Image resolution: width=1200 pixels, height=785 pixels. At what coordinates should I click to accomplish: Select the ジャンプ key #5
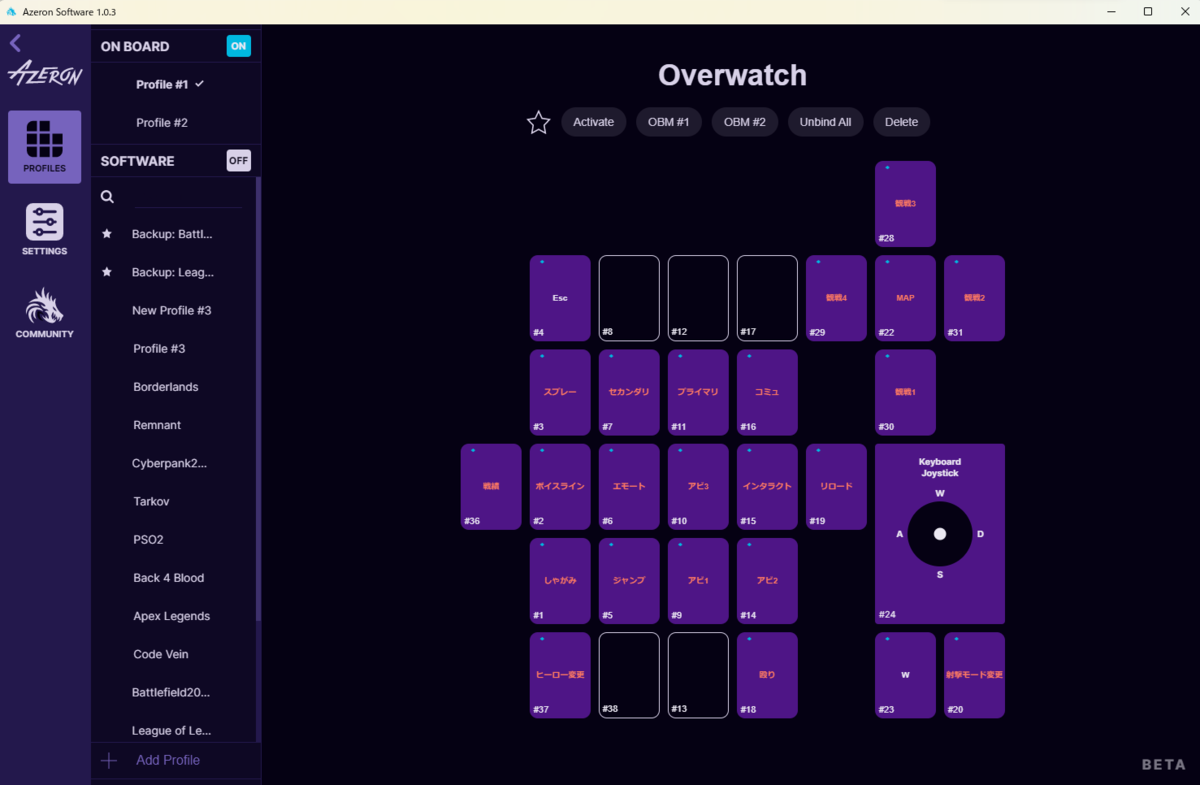point(629,581)
